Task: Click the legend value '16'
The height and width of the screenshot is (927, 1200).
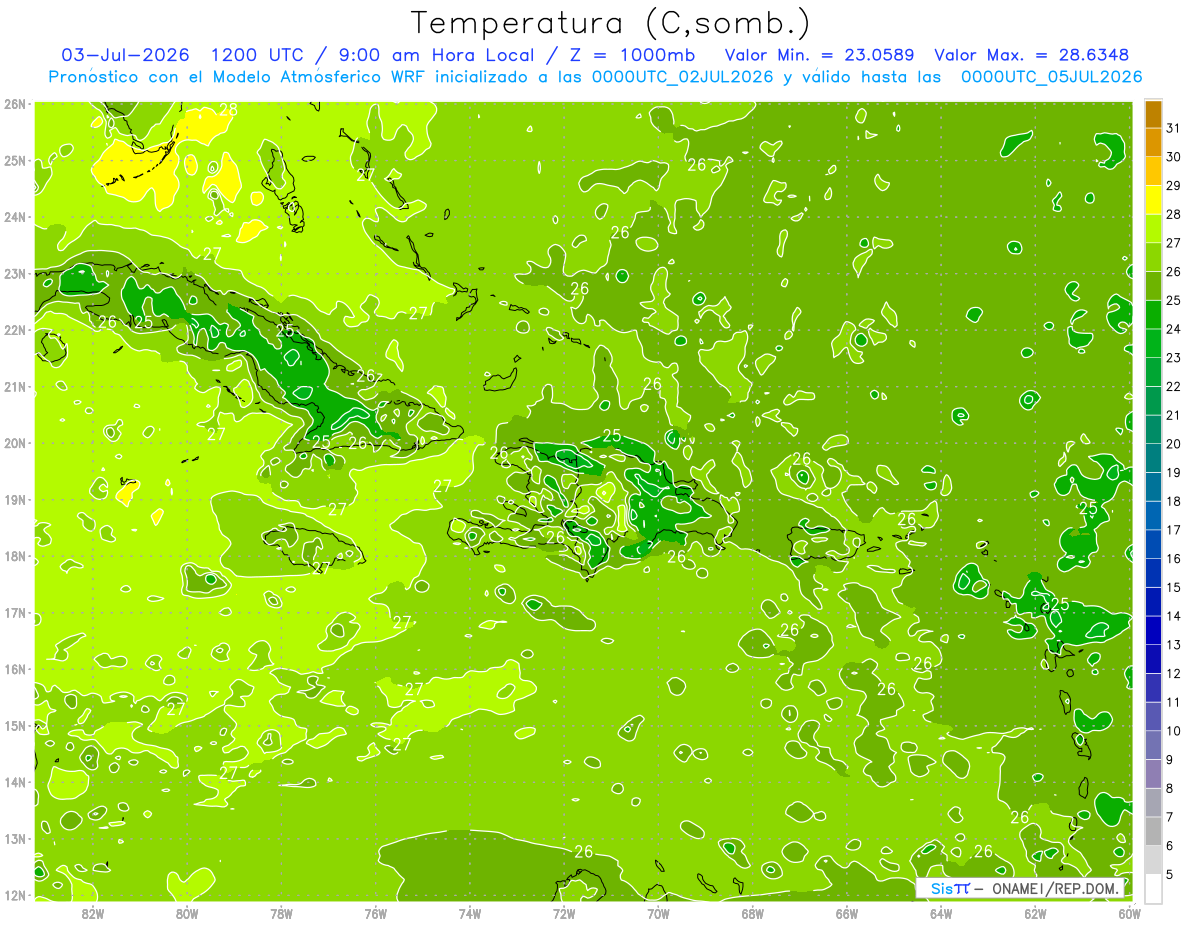Action: point(1174,559)
